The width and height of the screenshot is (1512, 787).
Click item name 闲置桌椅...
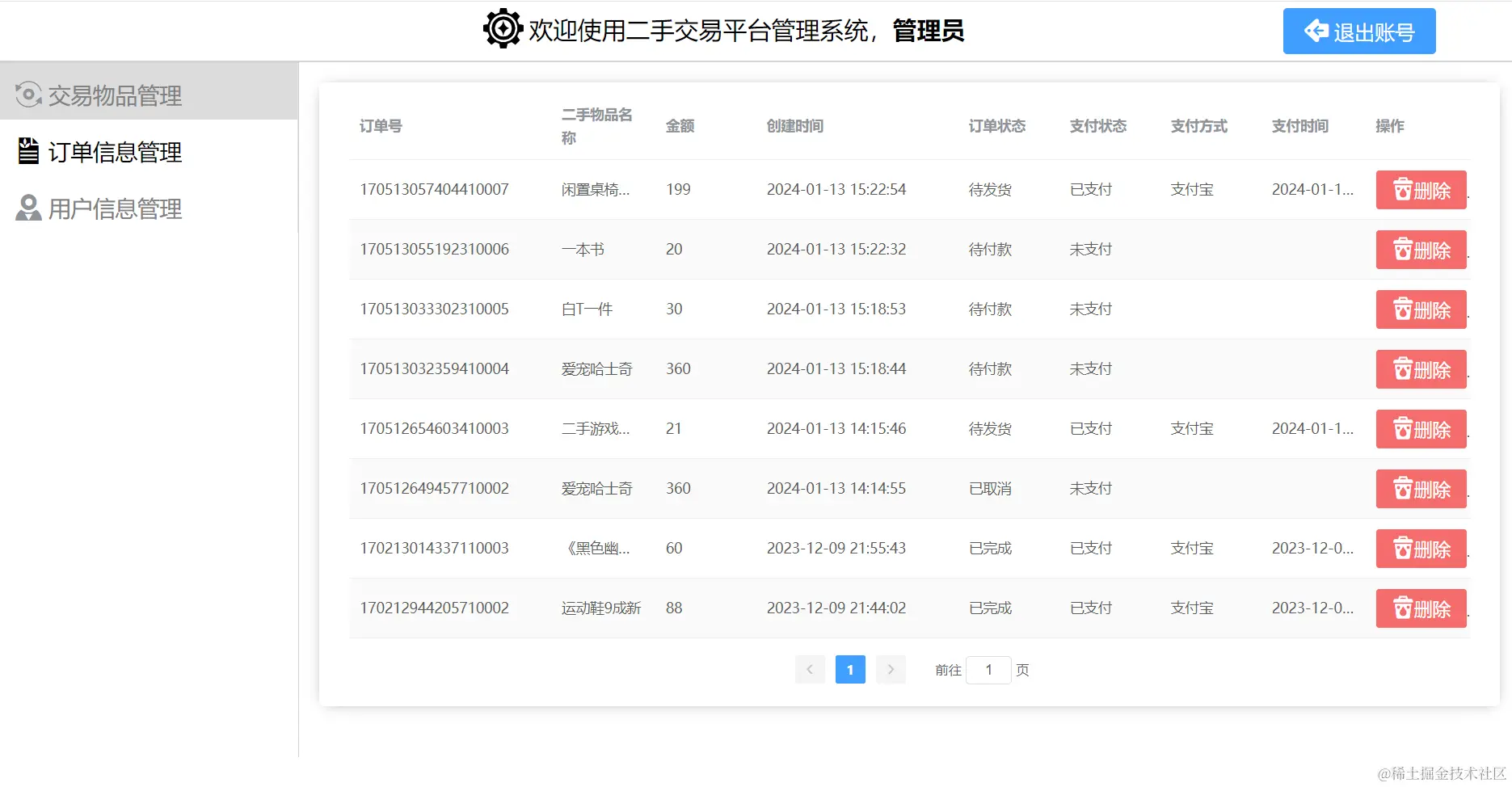(596, 189)
